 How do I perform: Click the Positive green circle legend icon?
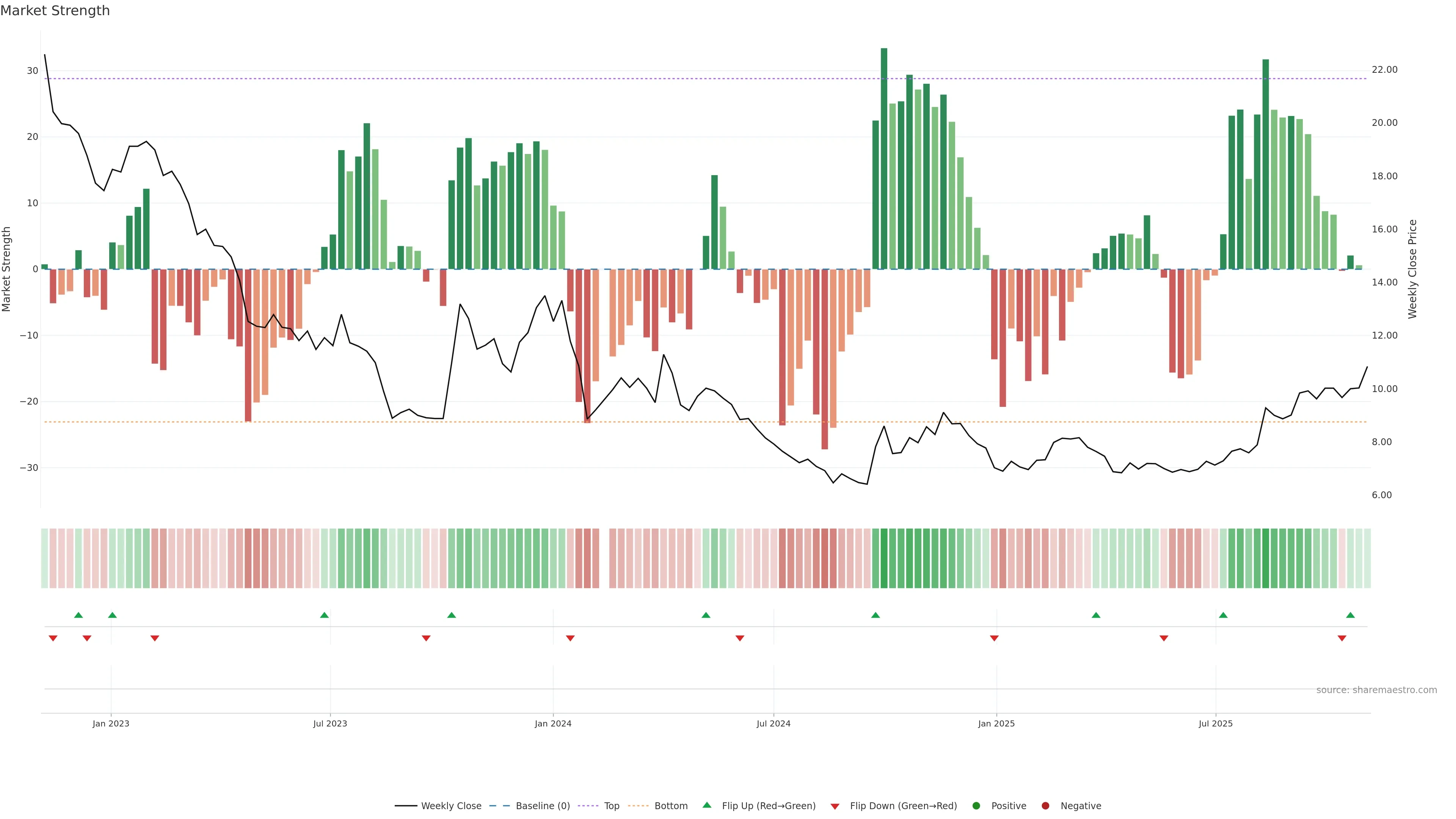[x=976, y=806]
